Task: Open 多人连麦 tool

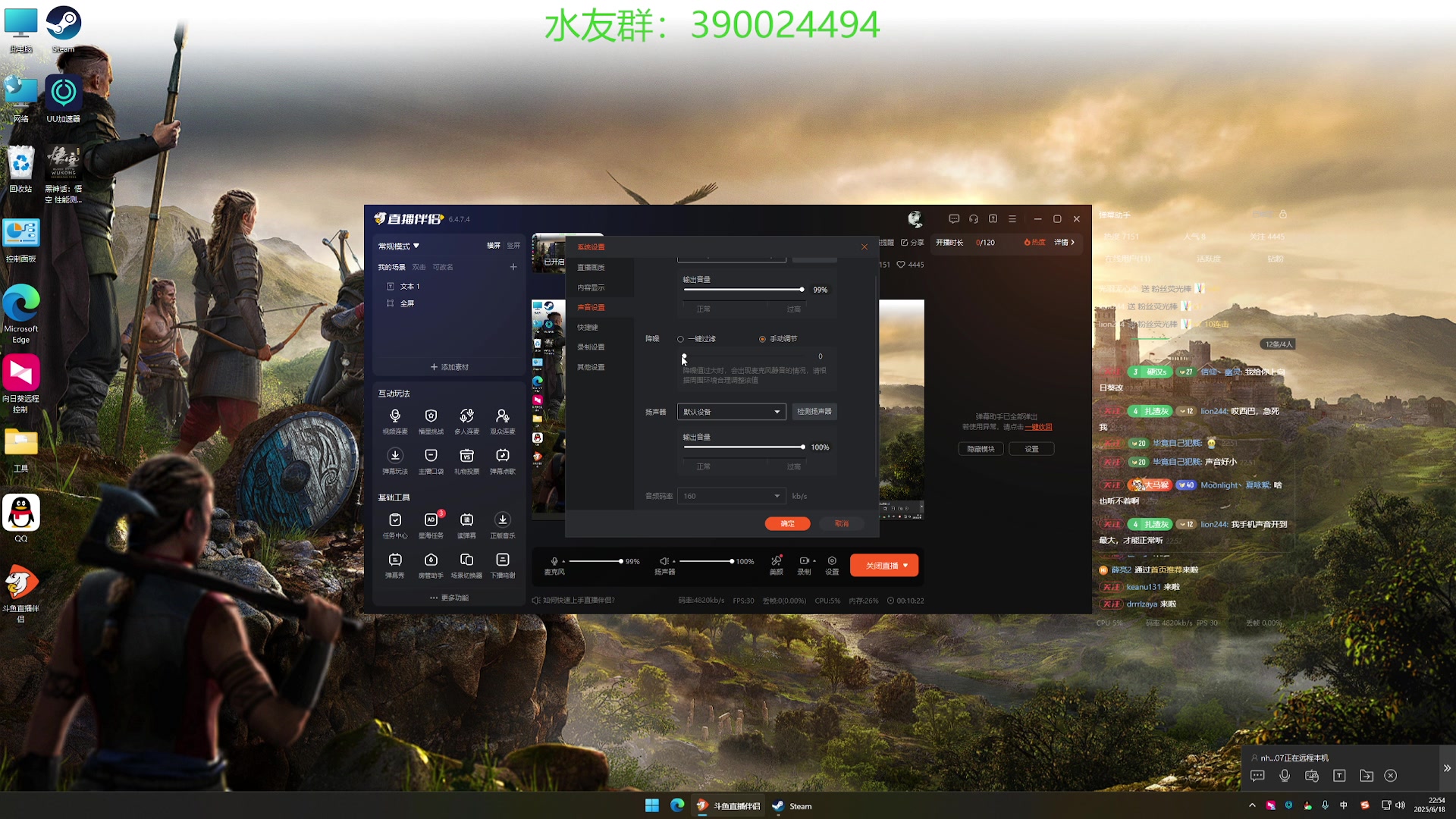Action: click(466, 421)
